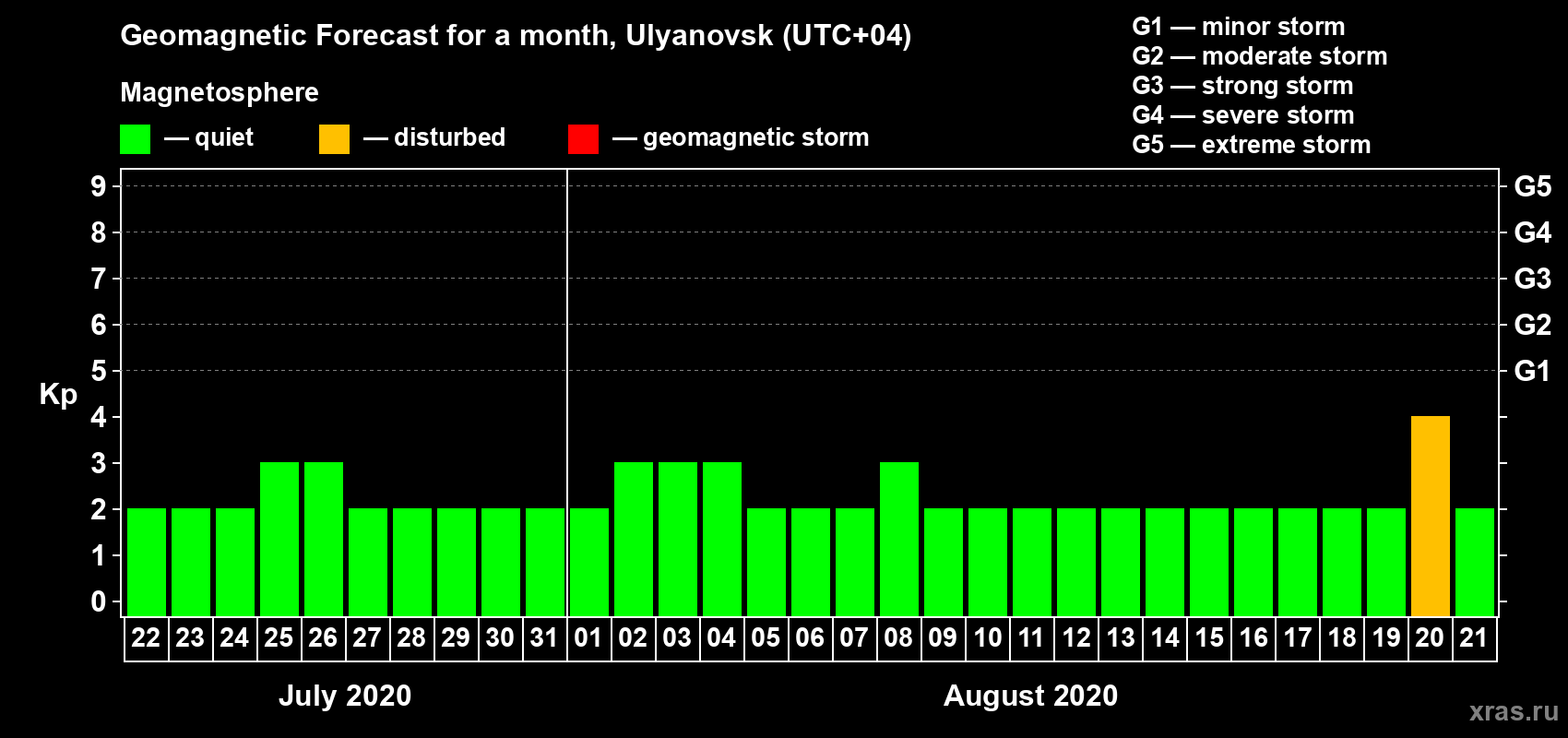The image size is (1568, 738).
Task: Click the 'G4 — severe storm' legend text
Action: point(1243,115)
